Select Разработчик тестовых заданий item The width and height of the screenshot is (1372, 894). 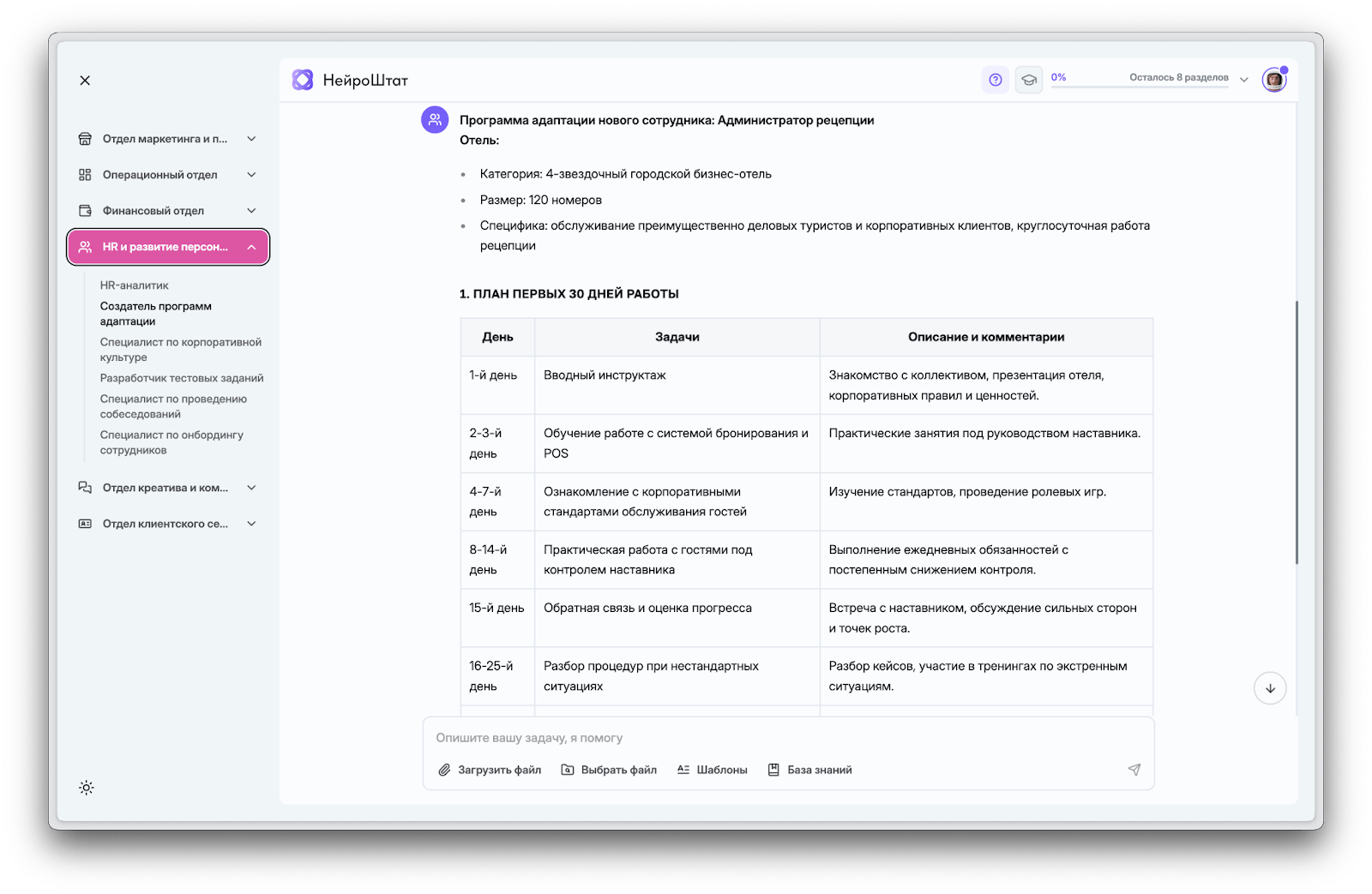[182, 378]
